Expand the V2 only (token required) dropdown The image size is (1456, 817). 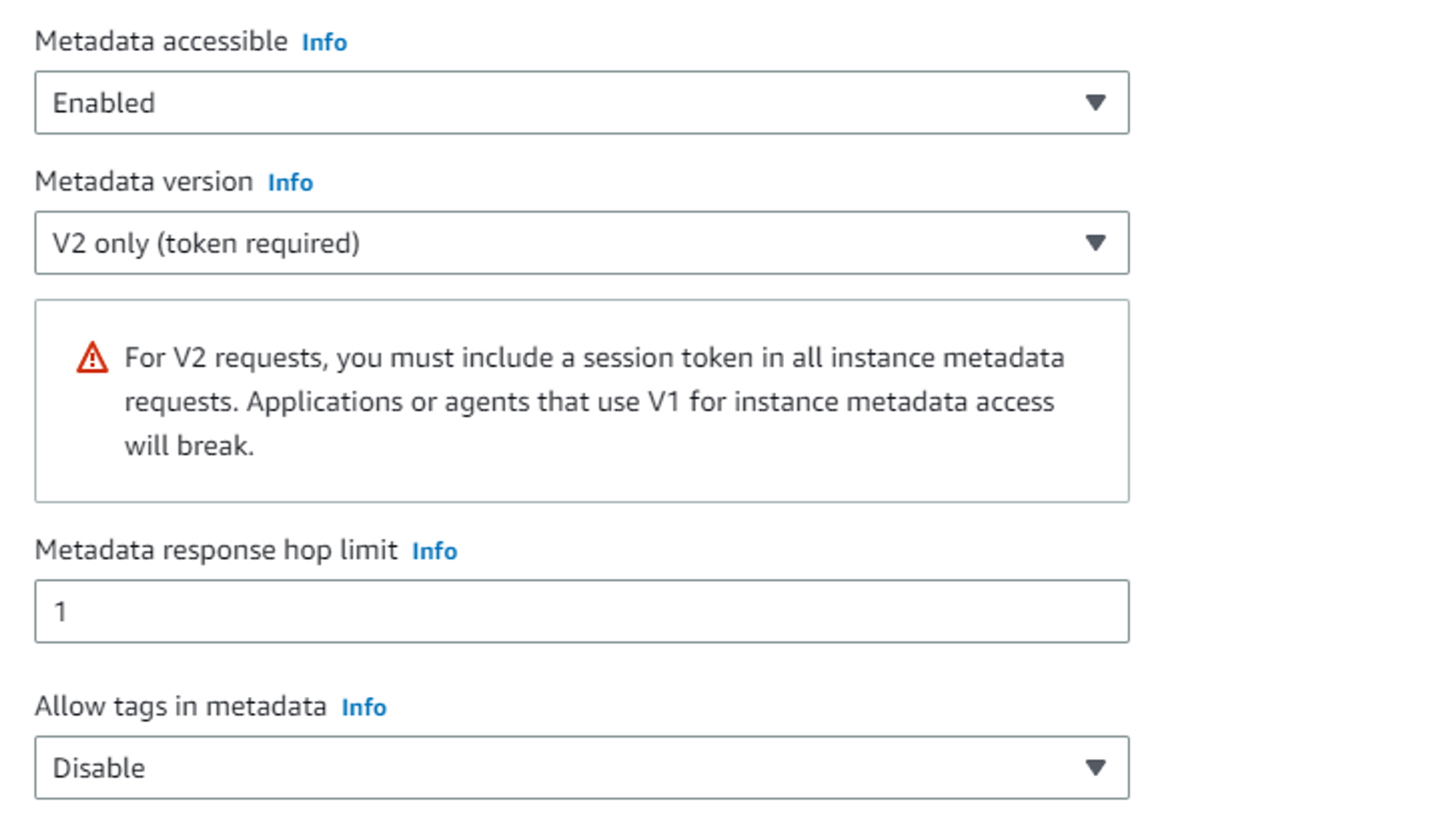coord(581,243)
